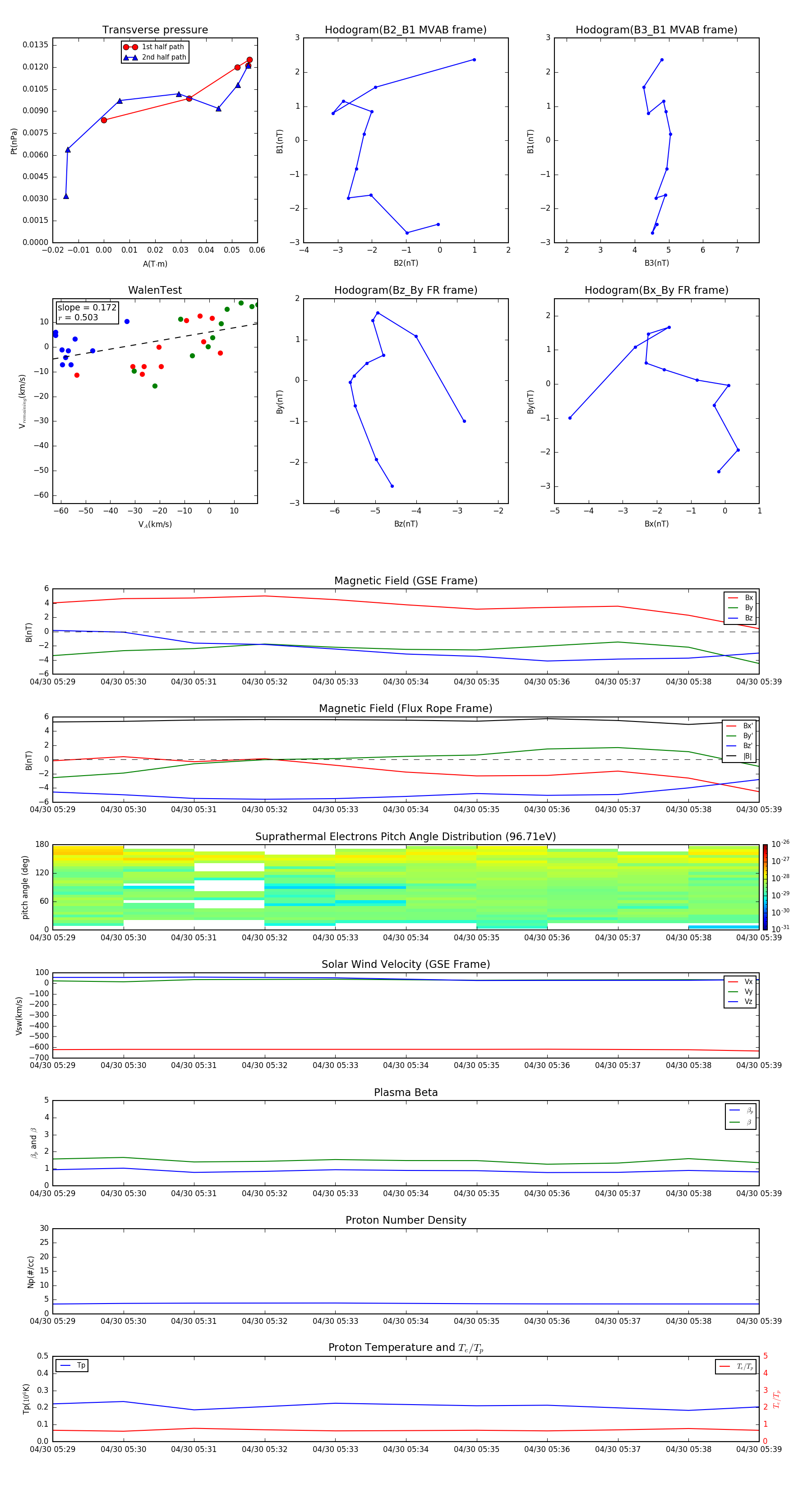Click the 'V_A(km/s)' x-axis label of WalenTest
This screenshot has width=812, height=1489.
click(x=155, y=524)
